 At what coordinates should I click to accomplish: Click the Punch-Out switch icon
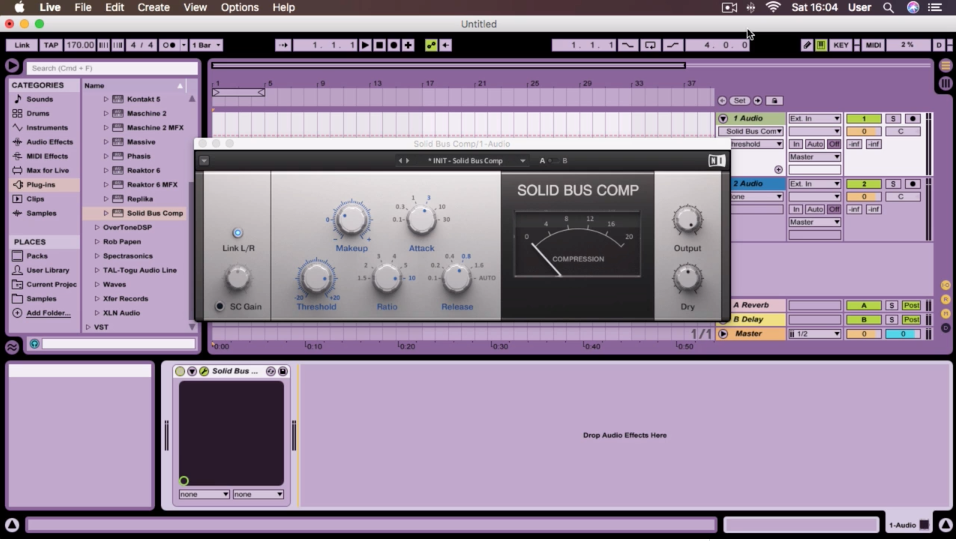click(x=672, y=45)
